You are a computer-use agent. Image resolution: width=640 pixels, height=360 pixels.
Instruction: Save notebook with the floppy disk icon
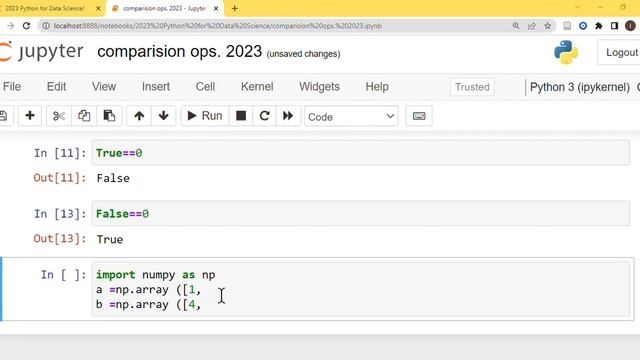(x=4, y=116)
